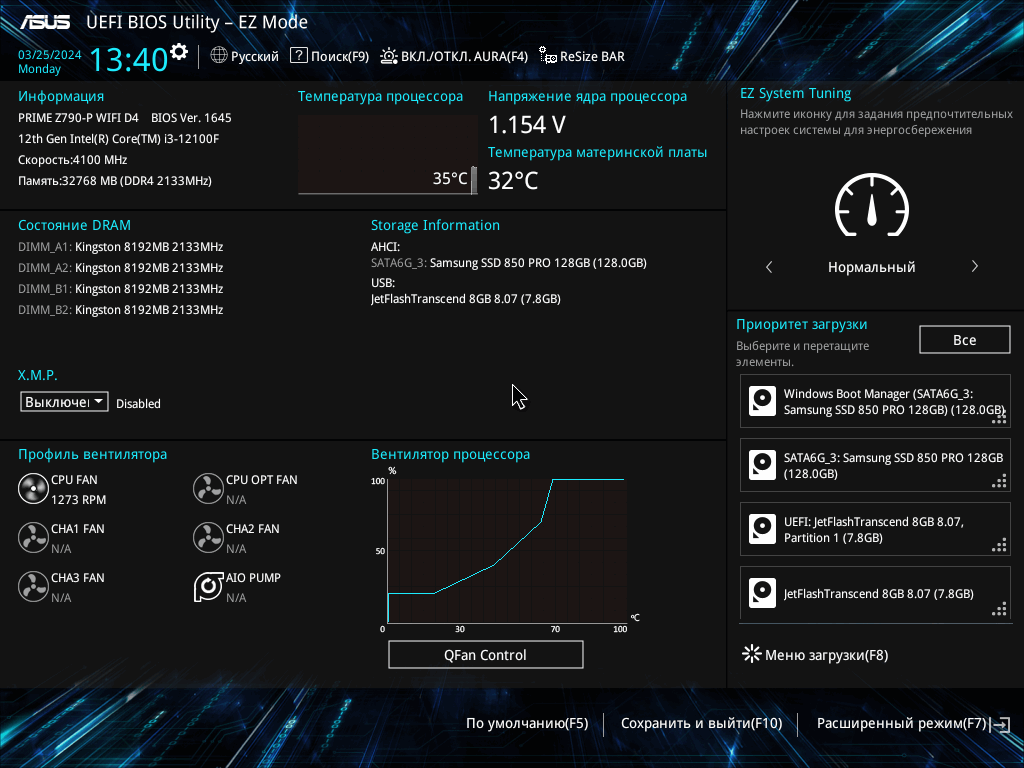Select the CHA2 FAN icon
This screenshot has height=768, width=1024.
(x=208, y=537)
